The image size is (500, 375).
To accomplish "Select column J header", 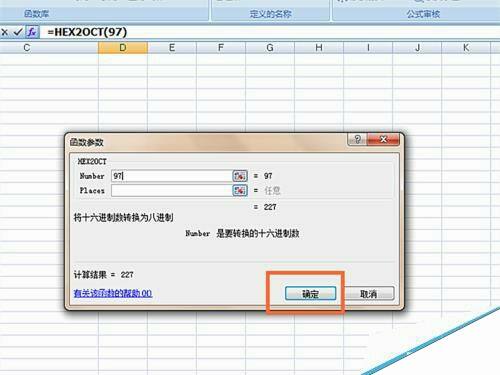I will click(417, 48).
